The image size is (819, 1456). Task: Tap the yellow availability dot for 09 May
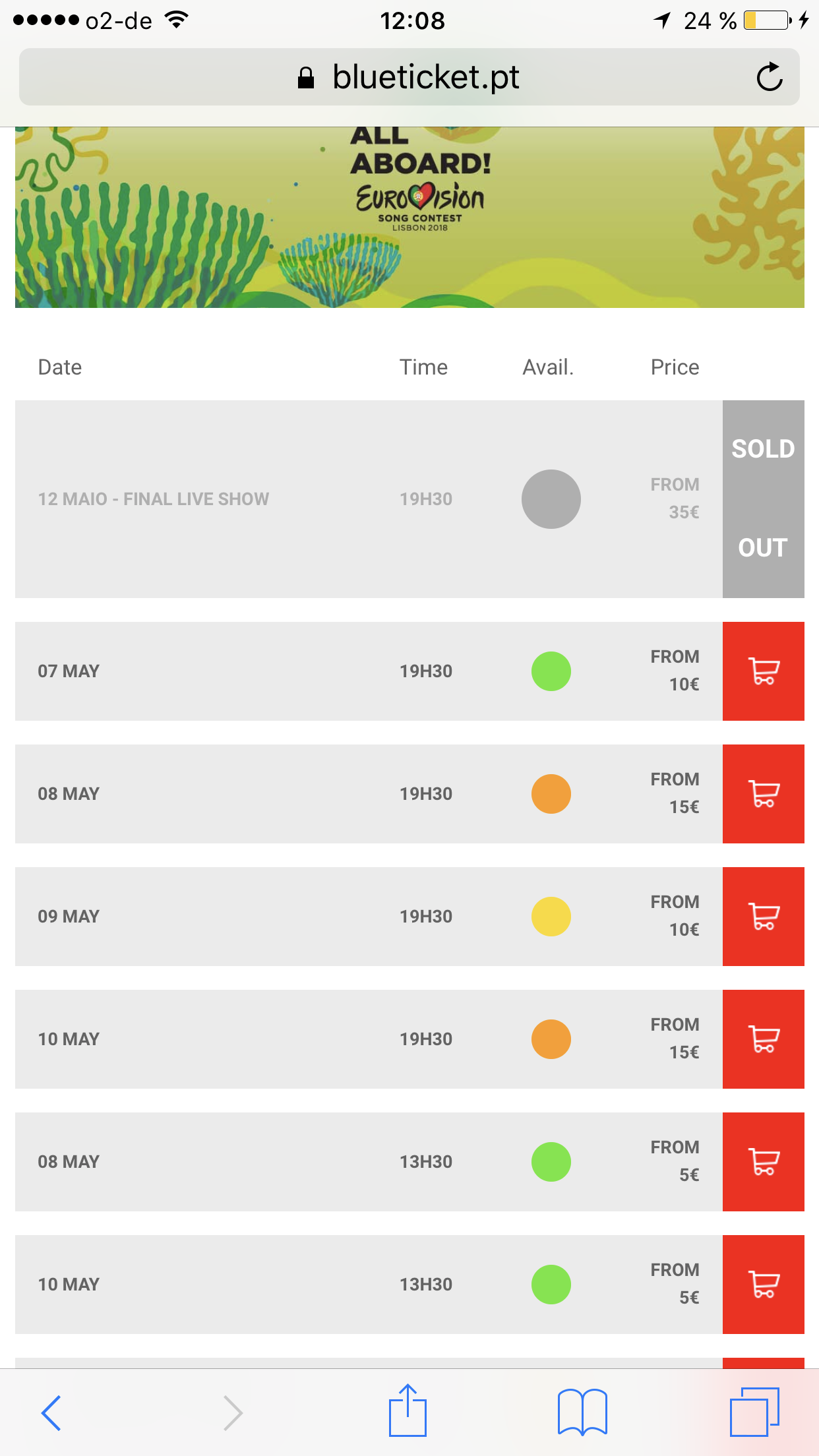tap(551, 917)
